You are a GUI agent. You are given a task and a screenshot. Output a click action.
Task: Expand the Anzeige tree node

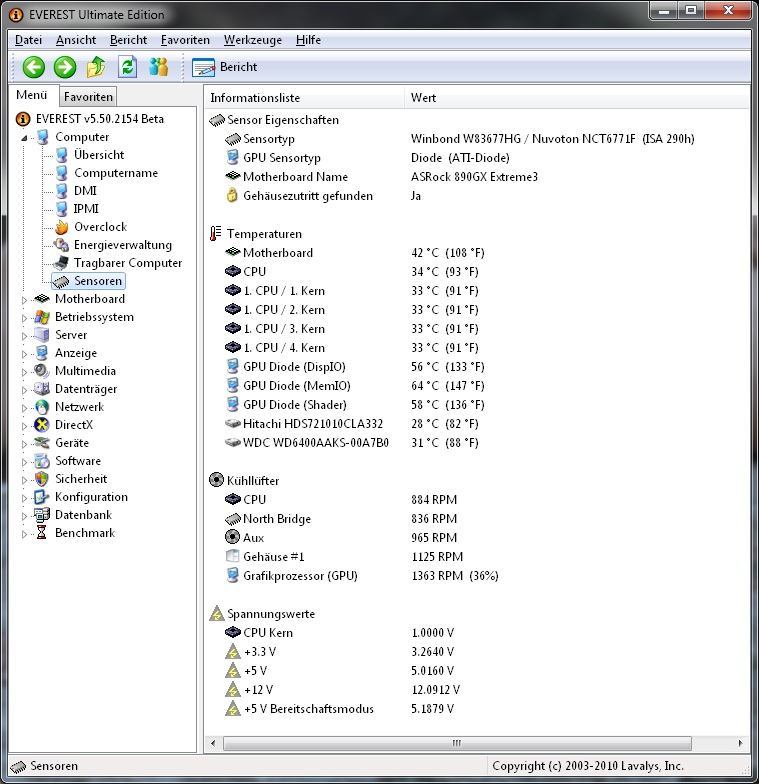(x=24, y=354)
